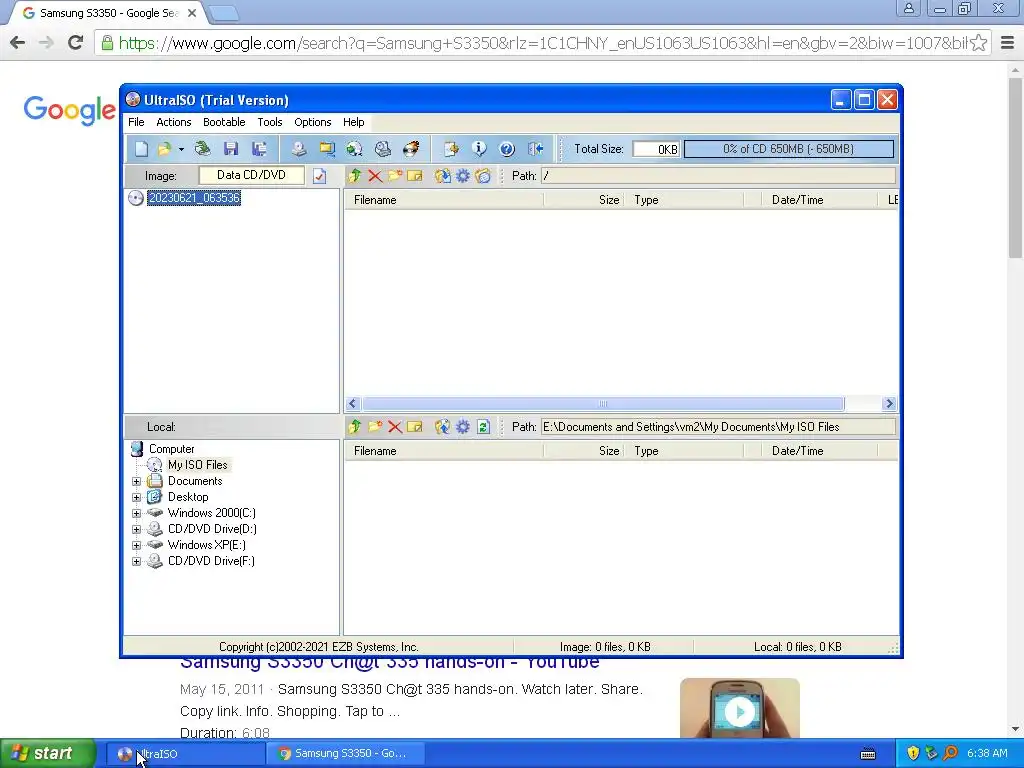Click the folder-disc icon after the image gear
The image size is (1024, 768).
pos(483,175)
